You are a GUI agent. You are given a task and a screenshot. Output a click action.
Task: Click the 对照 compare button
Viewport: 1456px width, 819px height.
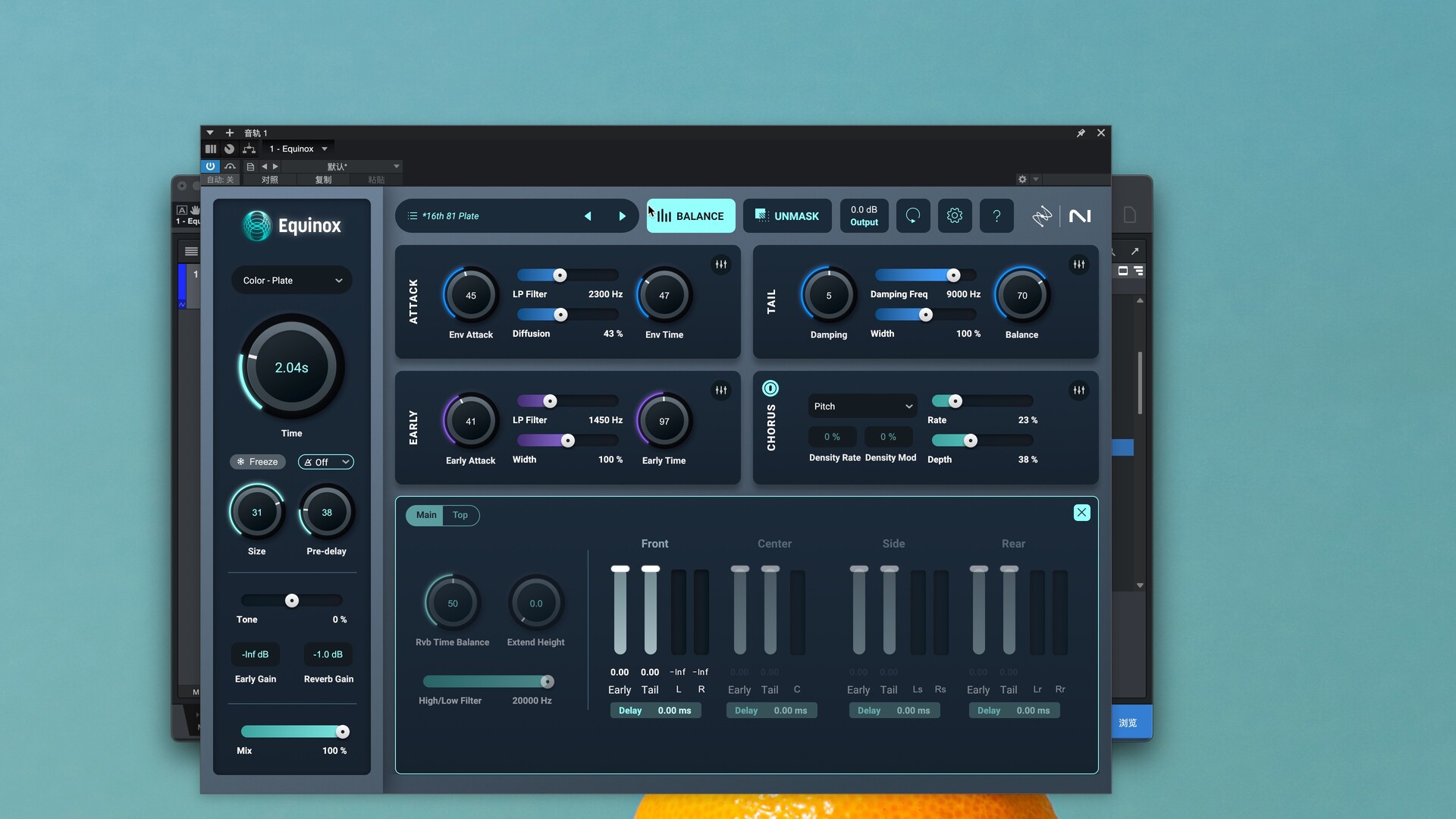(270, 180)
